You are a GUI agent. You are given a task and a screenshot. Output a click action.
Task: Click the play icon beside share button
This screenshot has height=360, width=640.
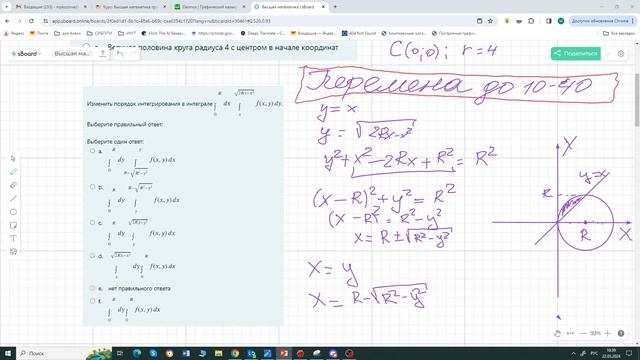click(x=608, y=53)
